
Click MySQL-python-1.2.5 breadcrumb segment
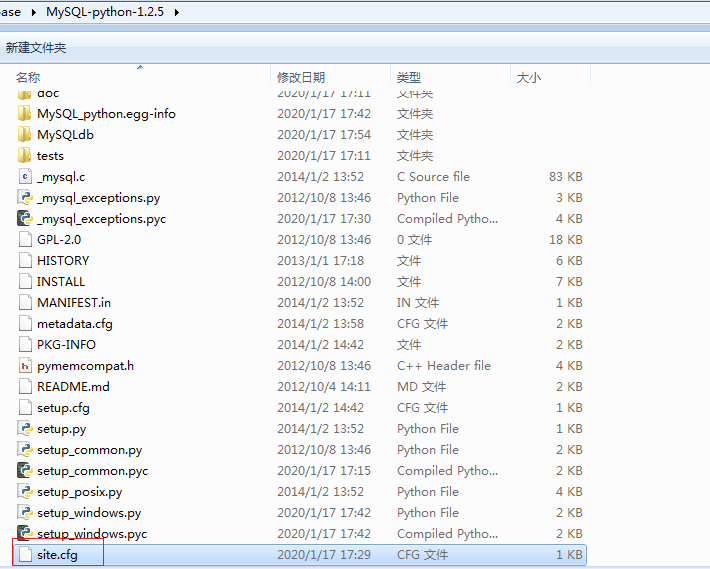tap(105, 12)
